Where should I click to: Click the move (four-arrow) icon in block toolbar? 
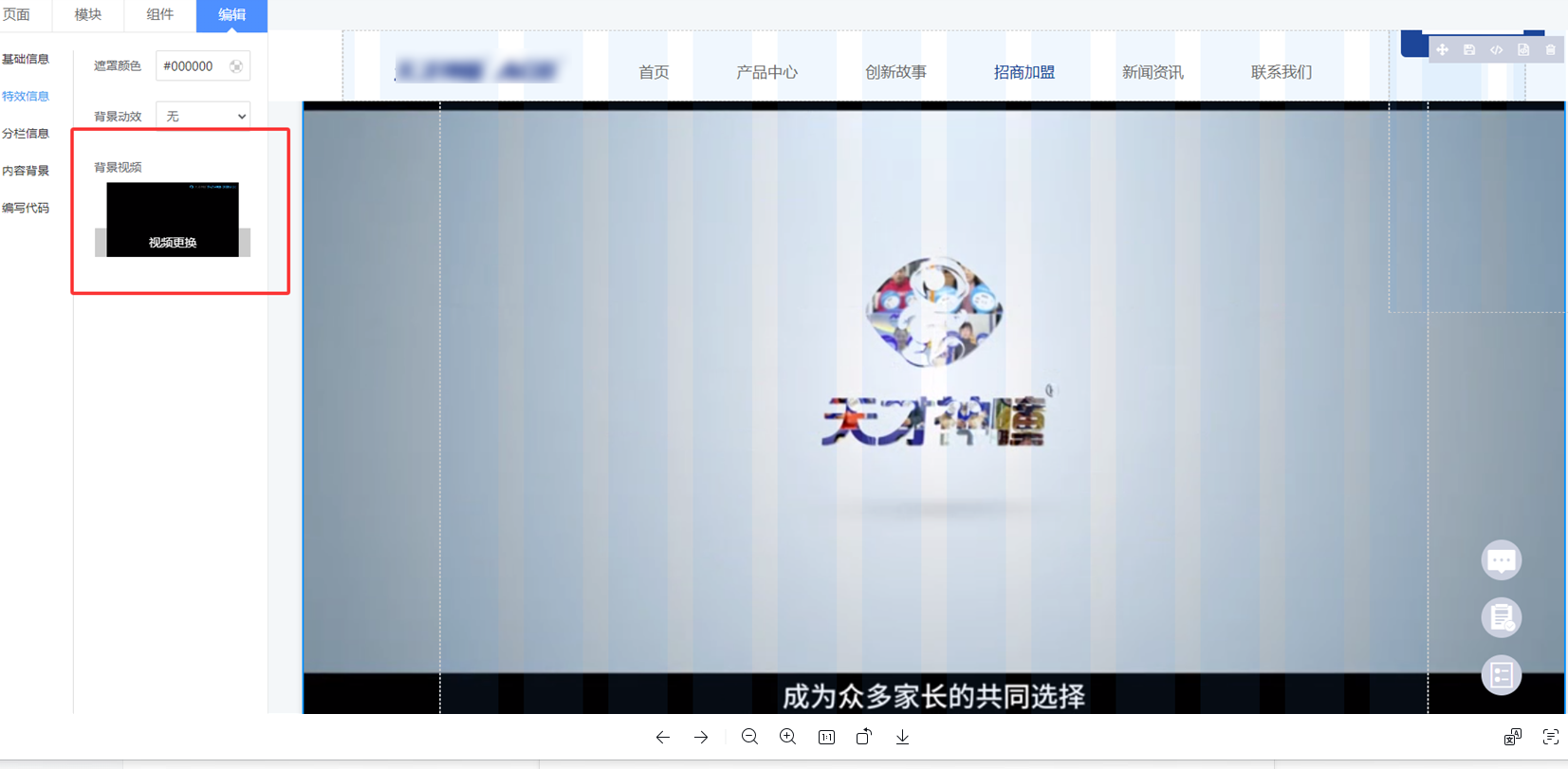pos(1442,50)
